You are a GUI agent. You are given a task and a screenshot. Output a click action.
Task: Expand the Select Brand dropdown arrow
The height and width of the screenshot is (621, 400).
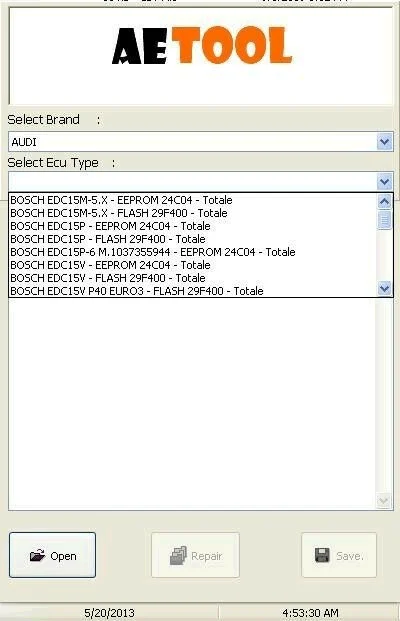coord(384,142)
